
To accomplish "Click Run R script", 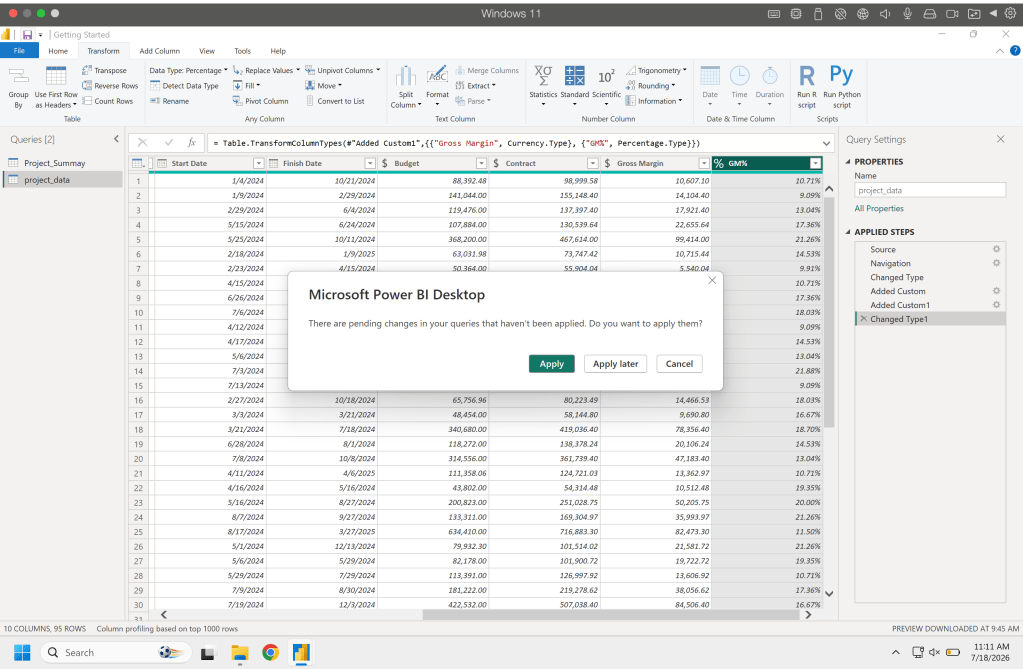I will coord(807,88).
